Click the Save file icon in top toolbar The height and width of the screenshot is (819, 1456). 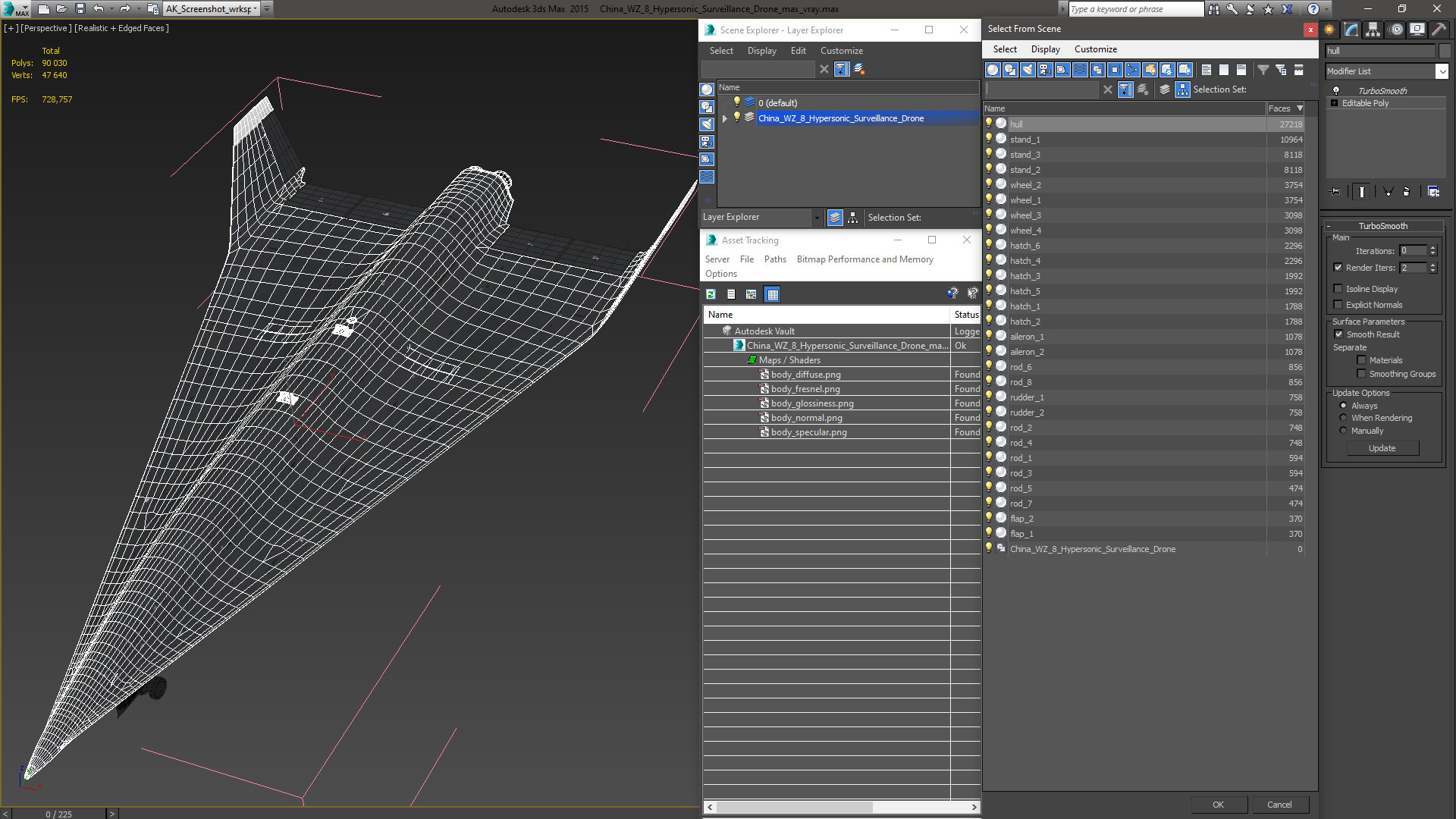coord(80,9)
